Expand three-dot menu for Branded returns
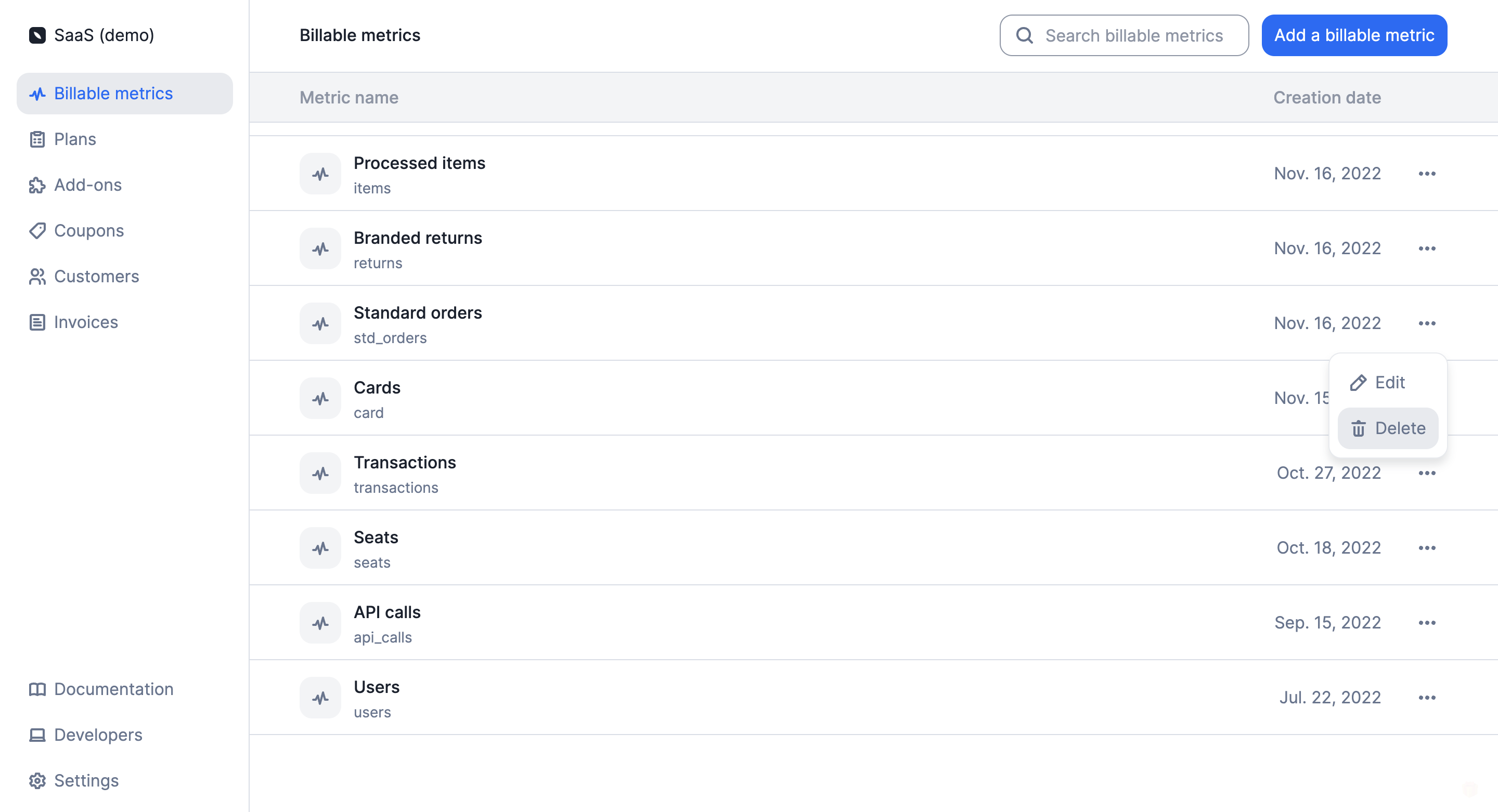Image resolution: width=1498 pixels, height=812 pixels. 1427,249
